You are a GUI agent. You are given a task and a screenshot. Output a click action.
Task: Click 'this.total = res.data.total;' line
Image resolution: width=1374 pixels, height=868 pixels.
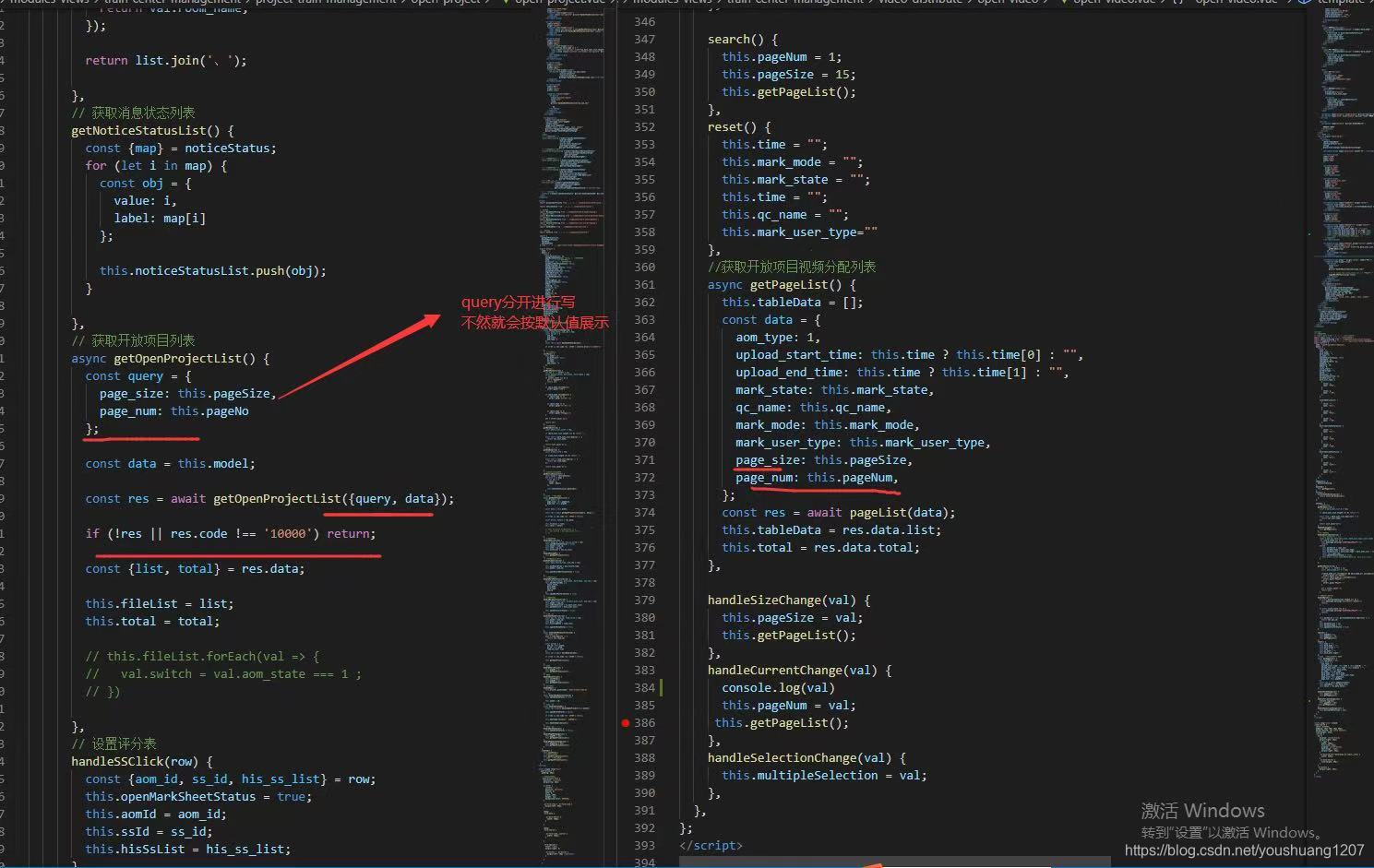pos(820,548)
